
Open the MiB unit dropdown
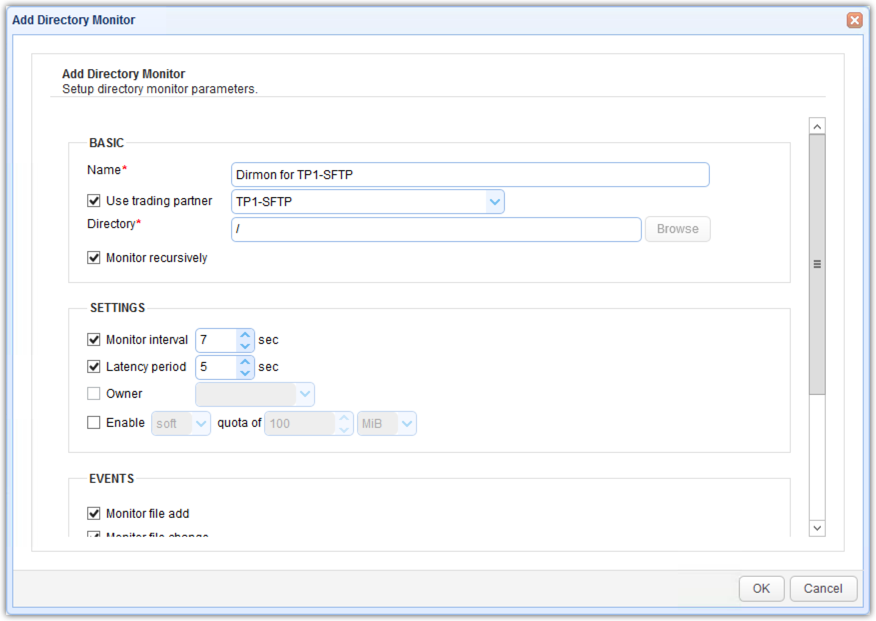406,422
